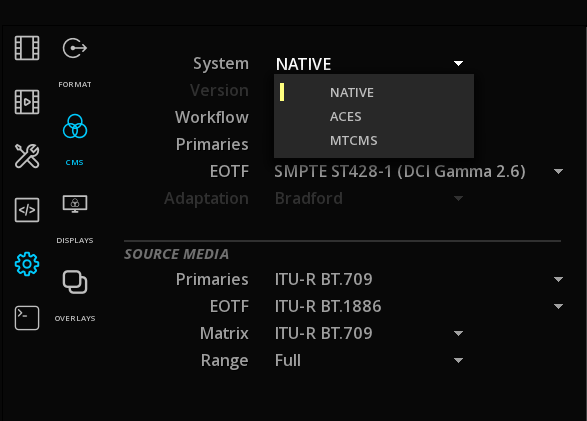
Task: Open the DISPLAYS settings section
Action: click(75, 219)
